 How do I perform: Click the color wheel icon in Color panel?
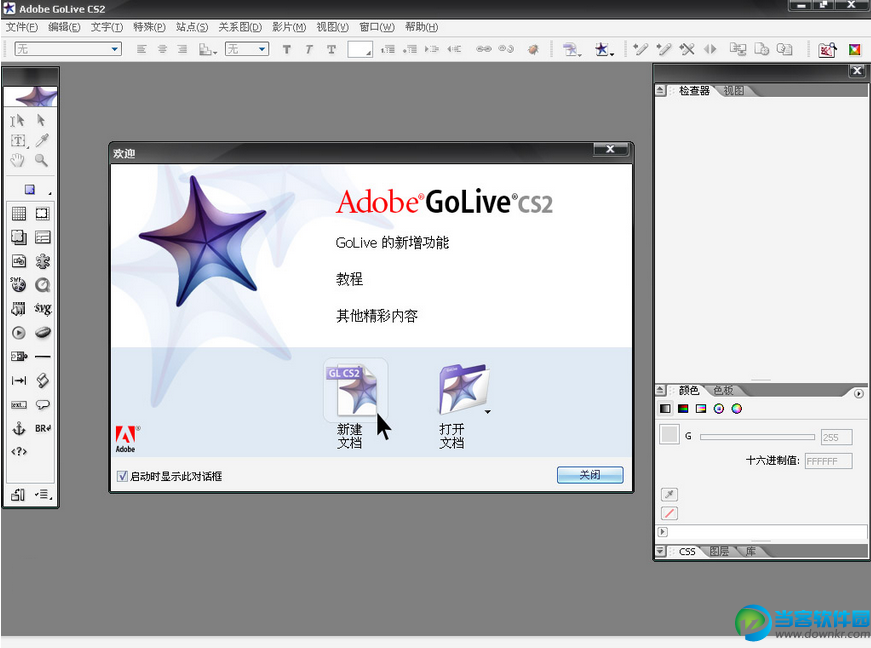coord(735,408)
